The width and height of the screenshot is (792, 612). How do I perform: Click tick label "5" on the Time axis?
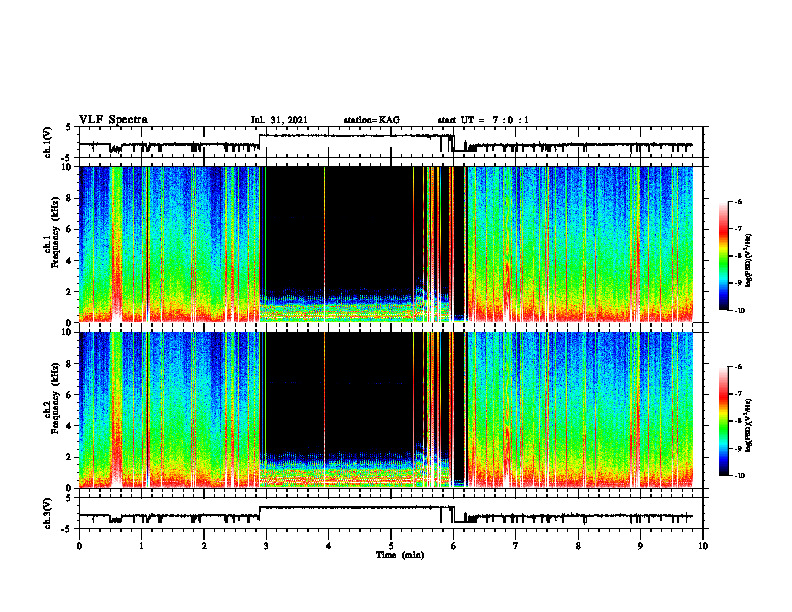pos(391,546)
